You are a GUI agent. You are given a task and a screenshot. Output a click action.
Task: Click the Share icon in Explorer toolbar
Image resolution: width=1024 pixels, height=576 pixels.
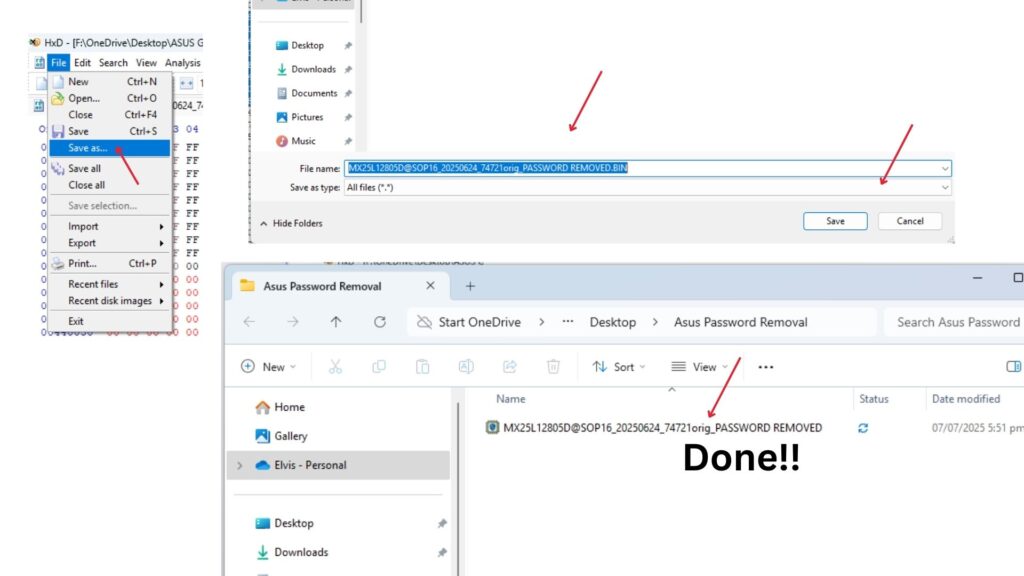[x=509, y=367]
